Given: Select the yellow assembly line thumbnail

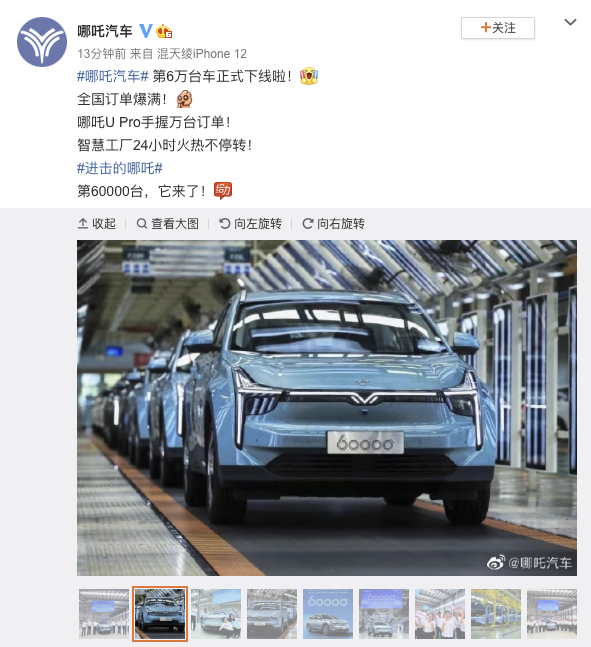Looking at the screenshot, I should pyautogui.click(x=496, y=614).
